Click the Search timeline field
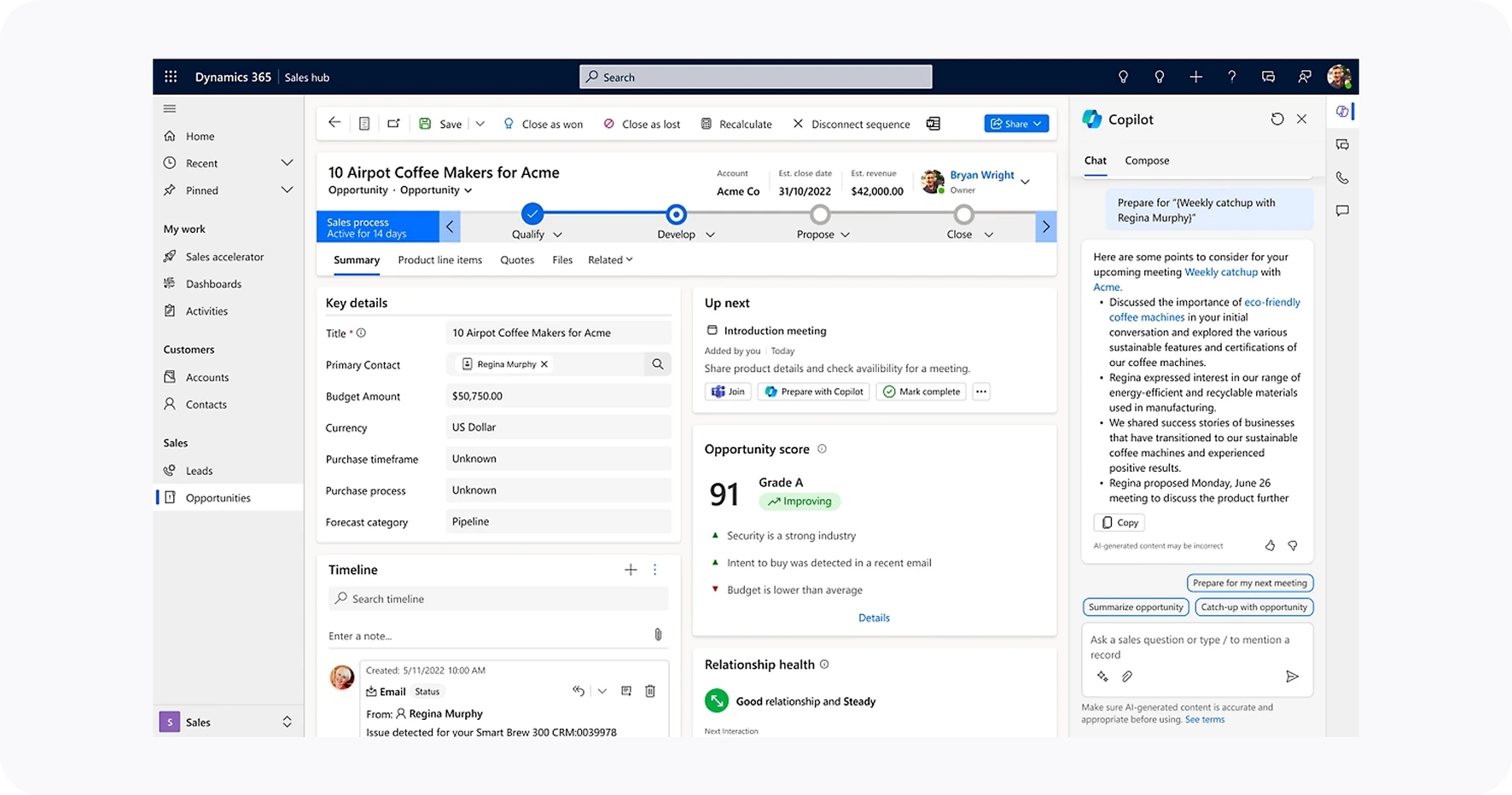Viewport: 1512px width, 795px height. coord(498,599)
